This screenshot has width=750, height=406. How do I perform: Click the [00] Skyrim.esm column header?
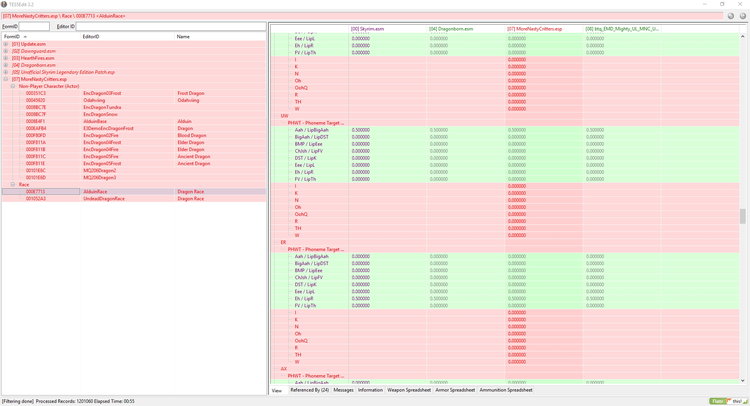pos(387,29)
